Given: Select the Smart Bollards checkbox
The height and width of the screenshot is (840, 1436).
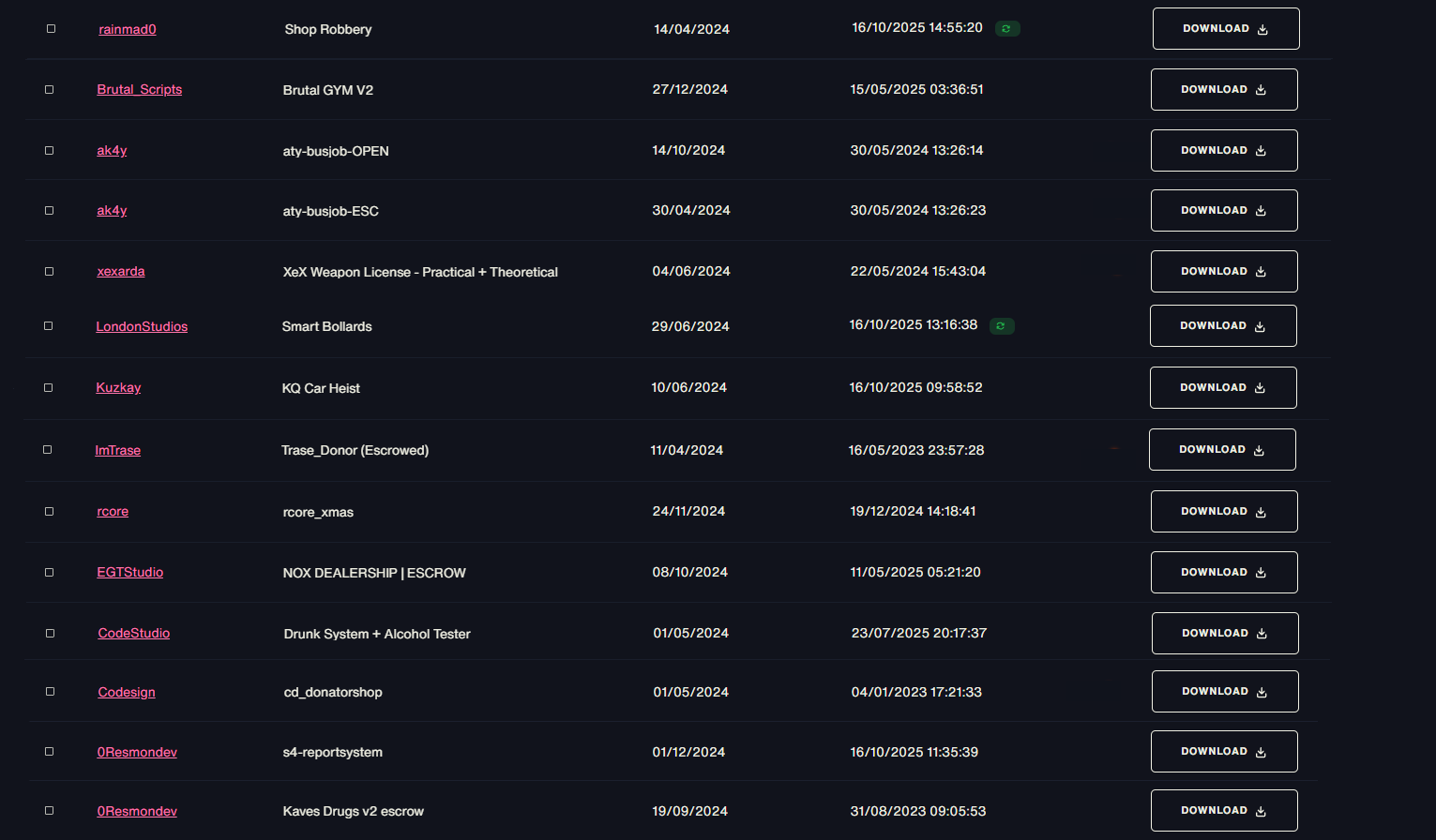Looking at the screenshot, I should (x=48, y=326).
